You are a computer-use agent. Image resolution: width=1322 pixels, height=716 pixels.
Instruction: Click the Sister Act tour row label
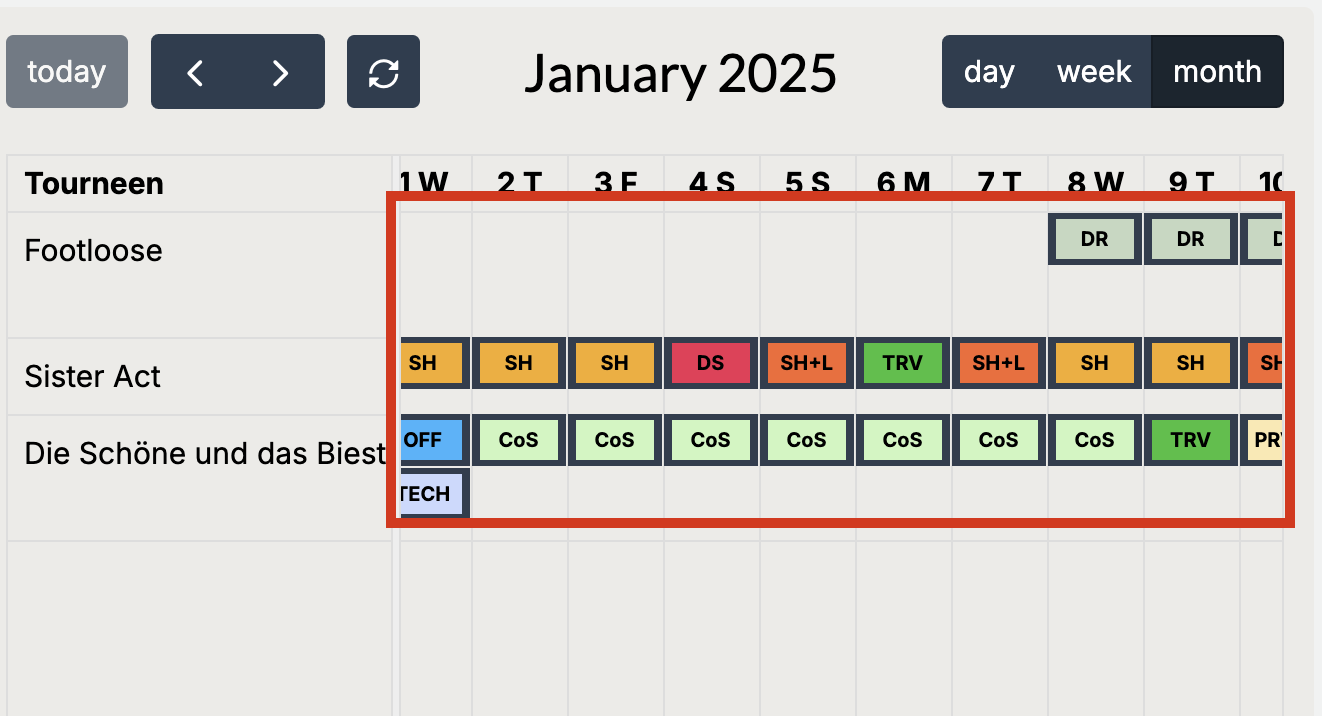click(93, 377)
